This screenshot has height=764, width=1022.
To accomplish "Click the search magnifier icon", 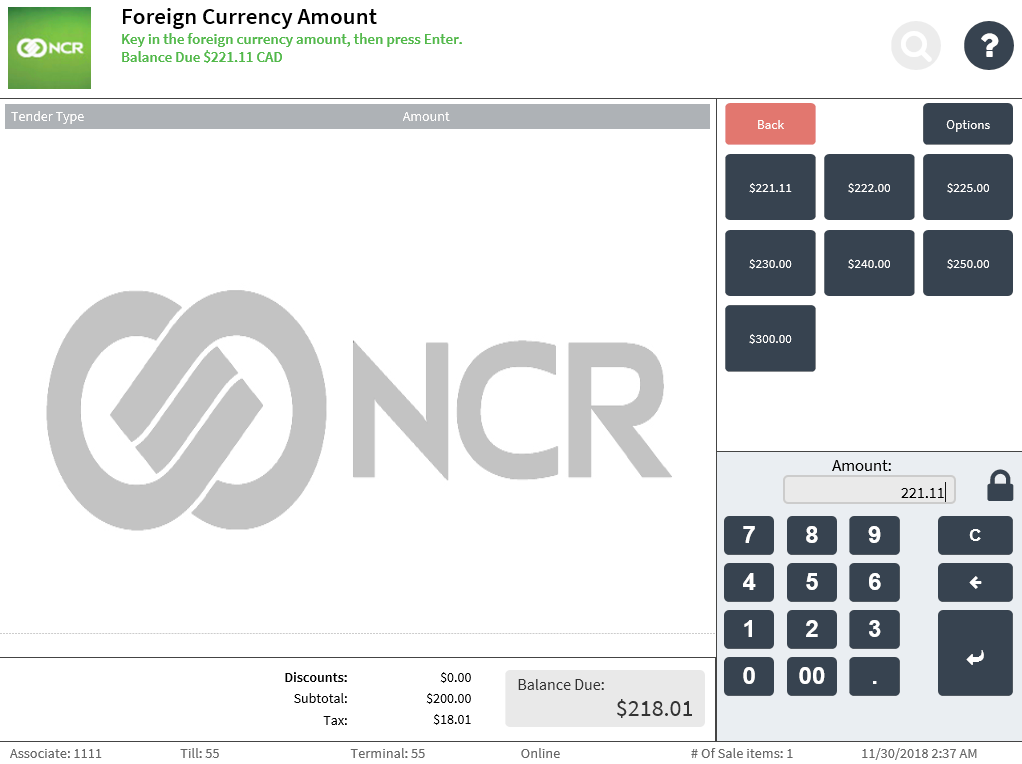I will (915, 45).
